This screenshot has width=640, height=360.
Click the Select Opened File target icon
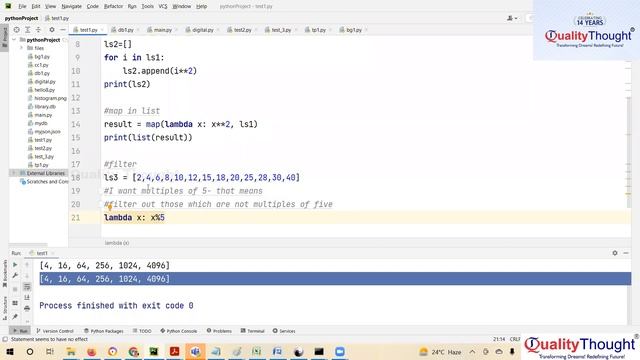16,30
